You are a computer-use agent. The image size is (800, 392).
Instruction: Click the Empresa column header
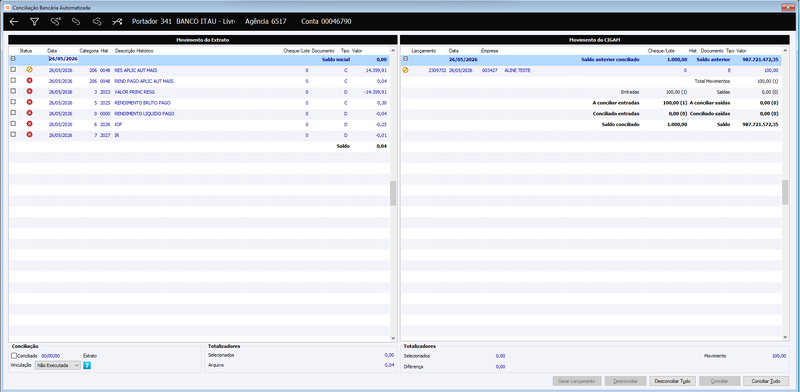(489, 51)
